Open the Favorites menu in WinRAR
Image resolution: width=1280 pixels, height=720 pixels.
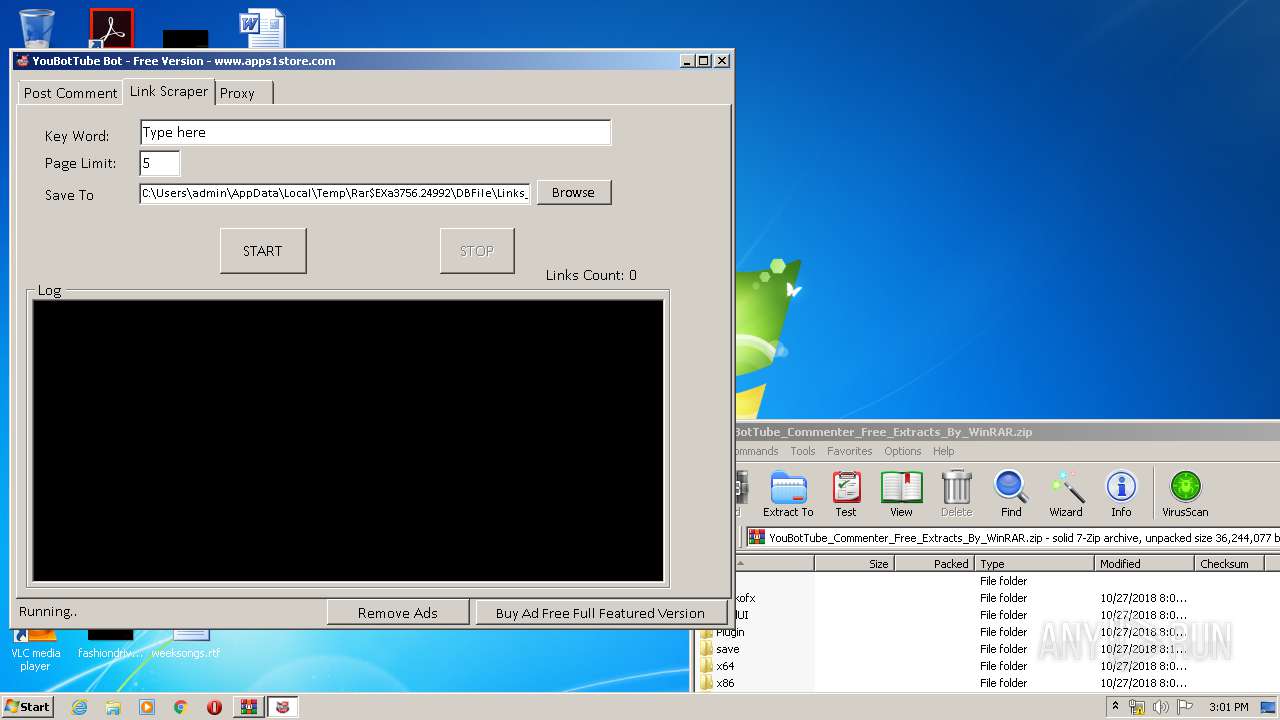(x=849, y=451)
